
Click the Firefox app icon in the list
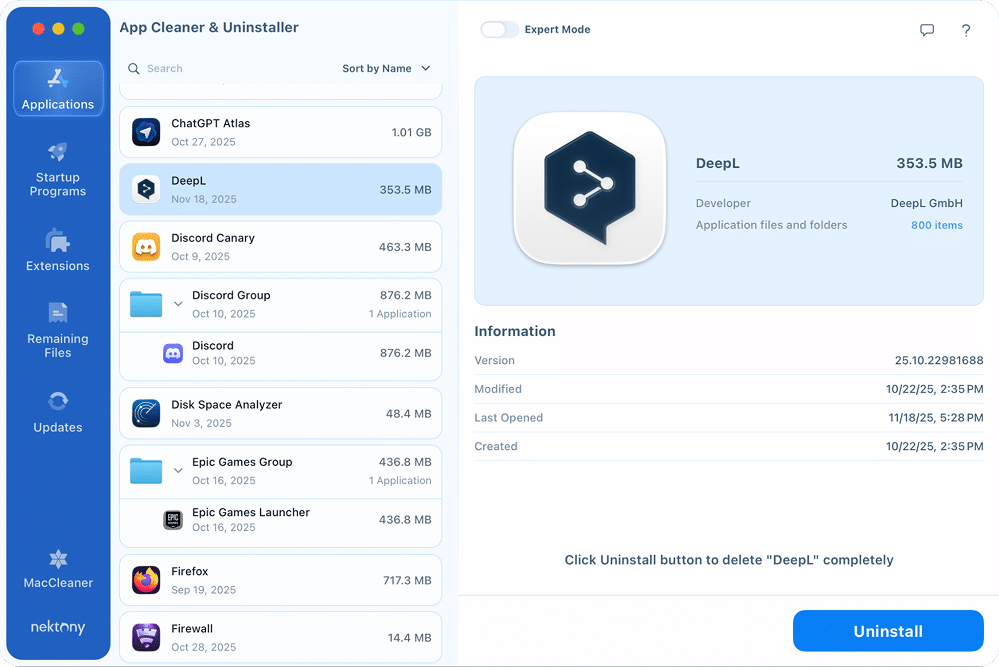[x=146, y=579]
